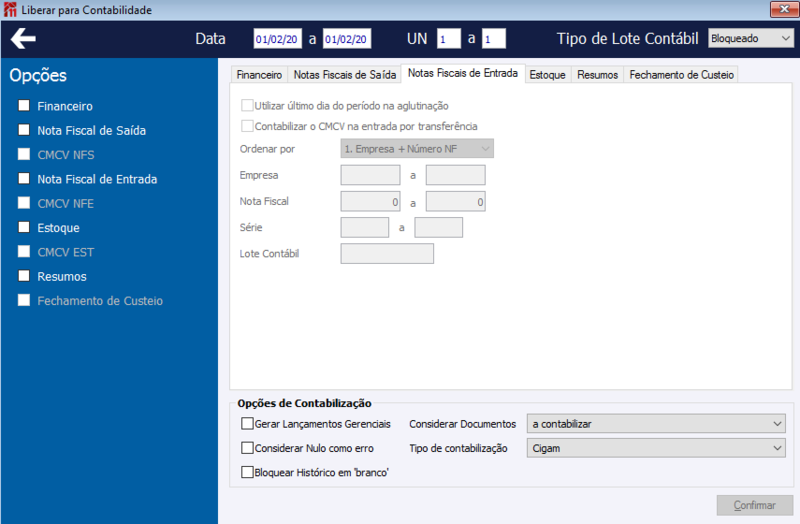
Task: Check the Resumos option
Action: click(24, 276)
